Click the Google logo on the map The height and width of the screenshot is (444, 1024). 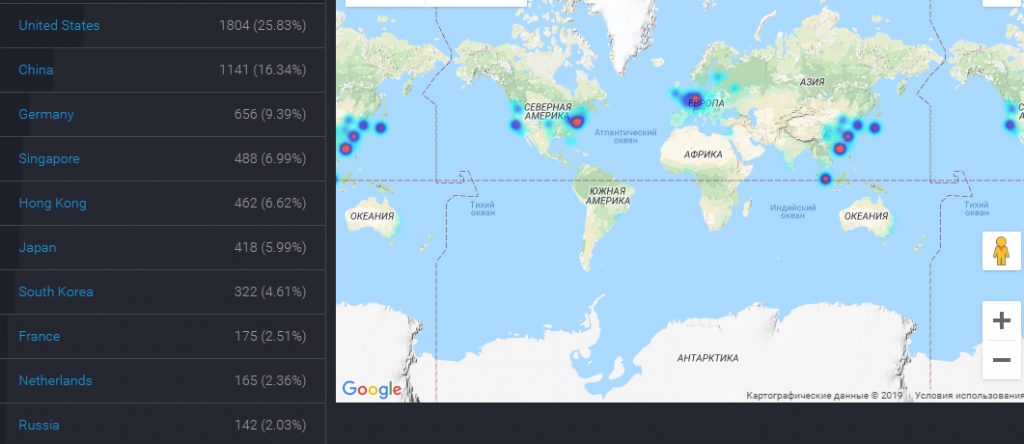[x=371, y=389]
